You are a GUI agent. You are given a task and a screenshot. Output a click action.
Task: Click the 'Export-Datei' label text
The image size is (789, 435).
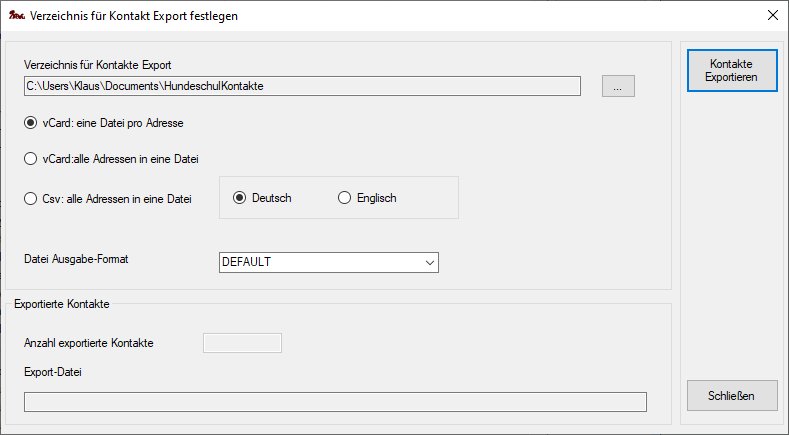(52, 373)
